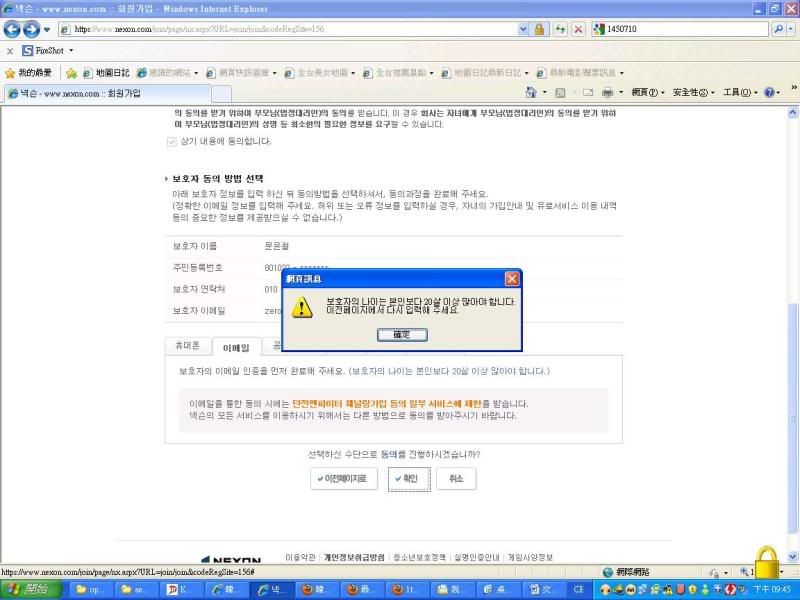This screenshot has height=600, width=800.
Task: Open the 安全性(S) menu
Action: pos(693,92)
